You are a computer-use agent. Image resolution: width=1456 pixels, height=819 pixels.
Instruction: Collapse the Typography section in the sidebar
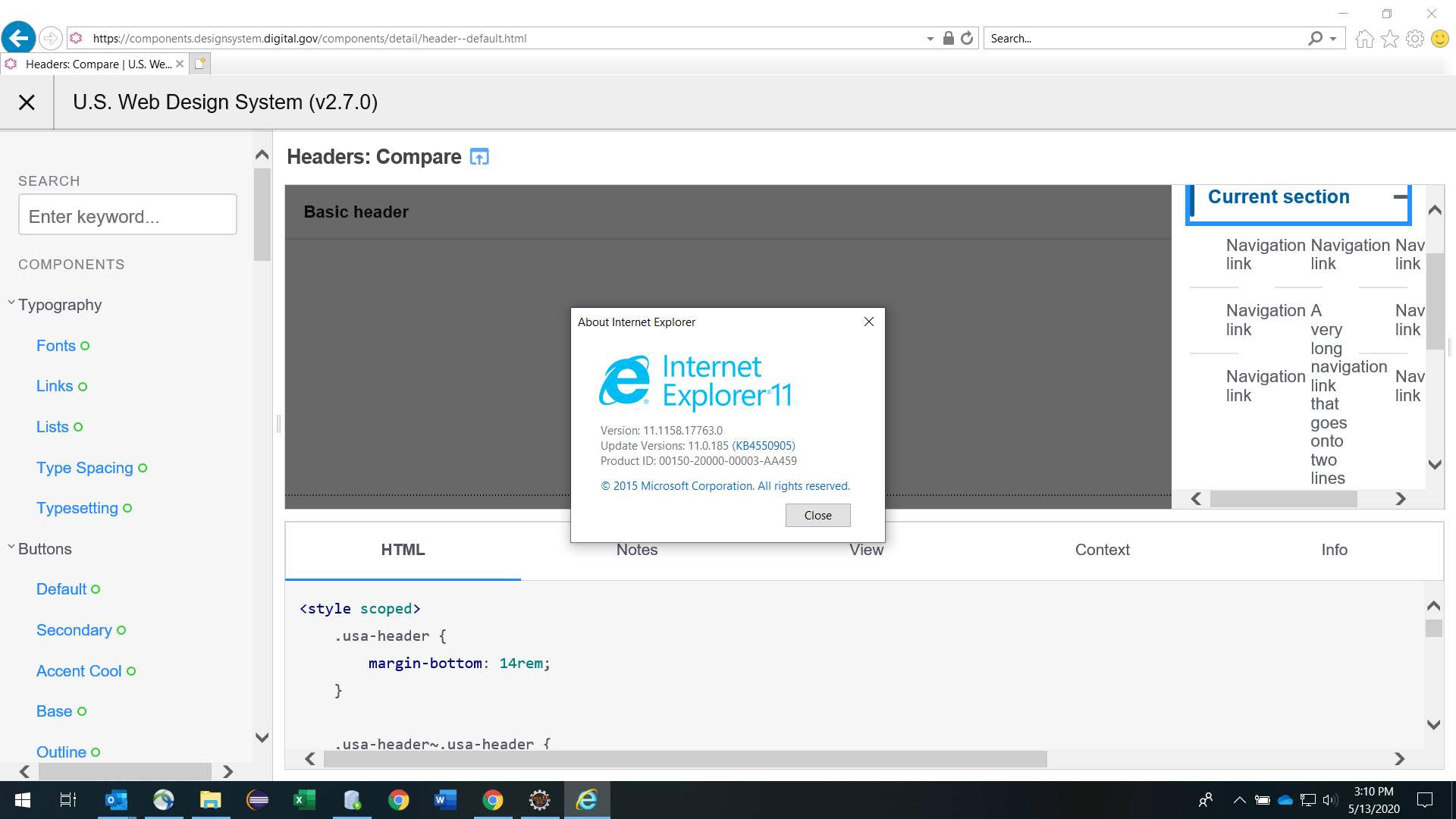coord(11,301)
